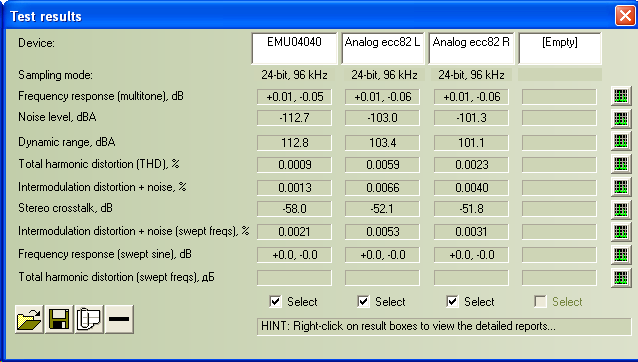This screenshot has width=638, height=362.
Task: Click the copy/report pages icon
Action: pos(89,319)
